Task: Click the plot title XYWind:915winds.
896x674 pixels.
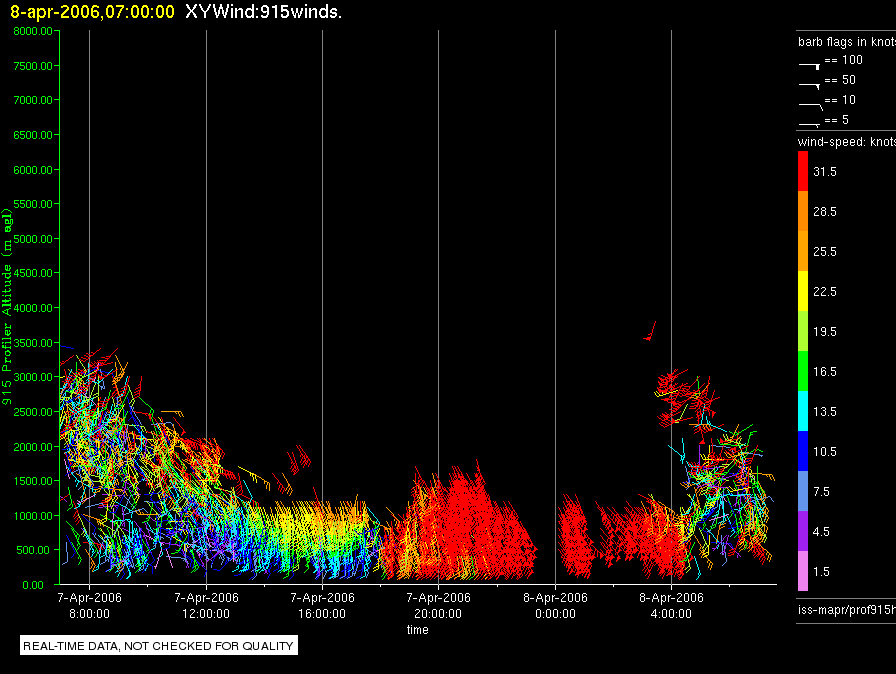Action: click(x=263, y=12)
